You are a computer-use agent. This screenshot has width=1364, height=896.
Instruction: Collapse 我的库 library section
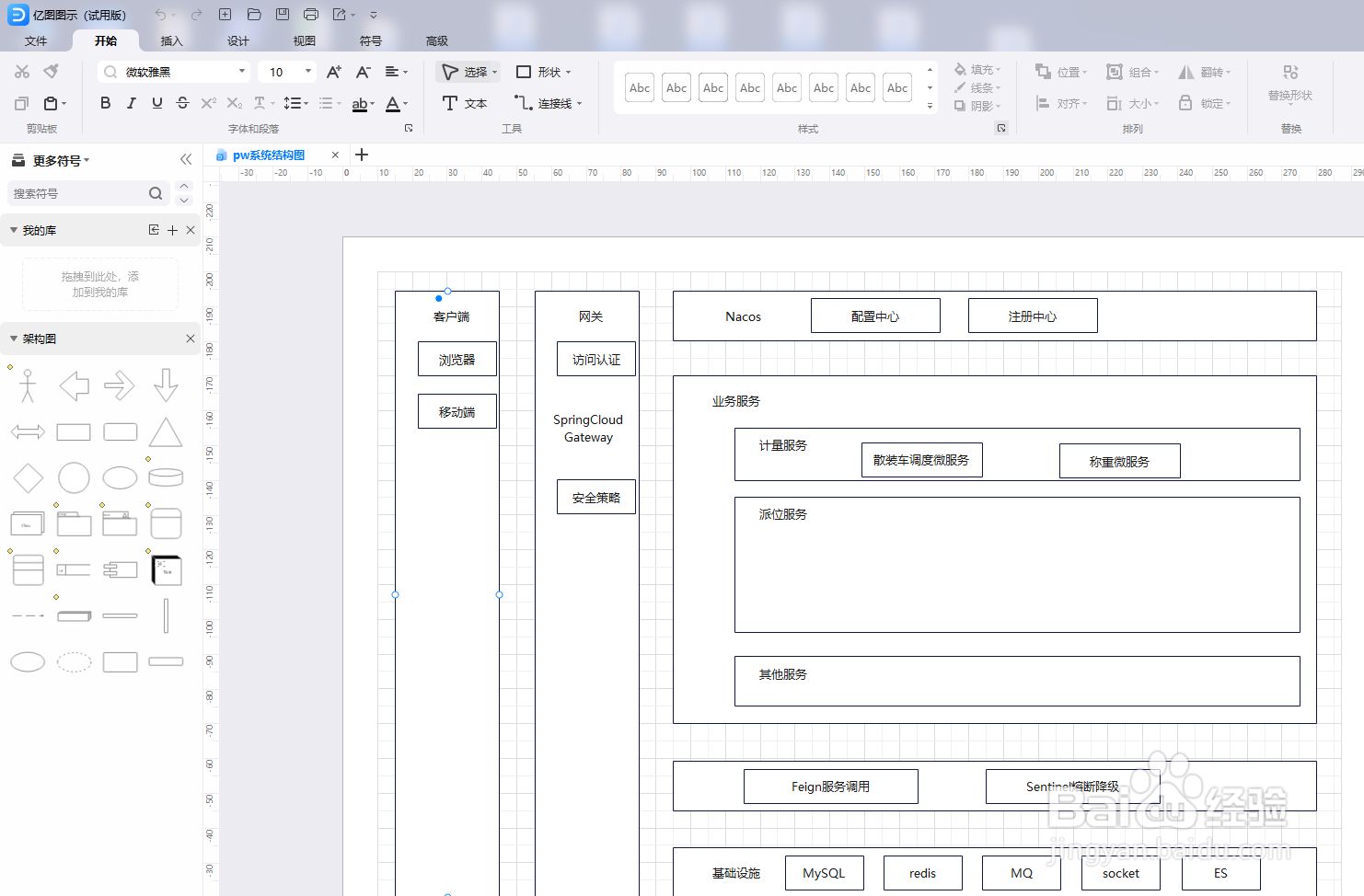coord(14,230)
